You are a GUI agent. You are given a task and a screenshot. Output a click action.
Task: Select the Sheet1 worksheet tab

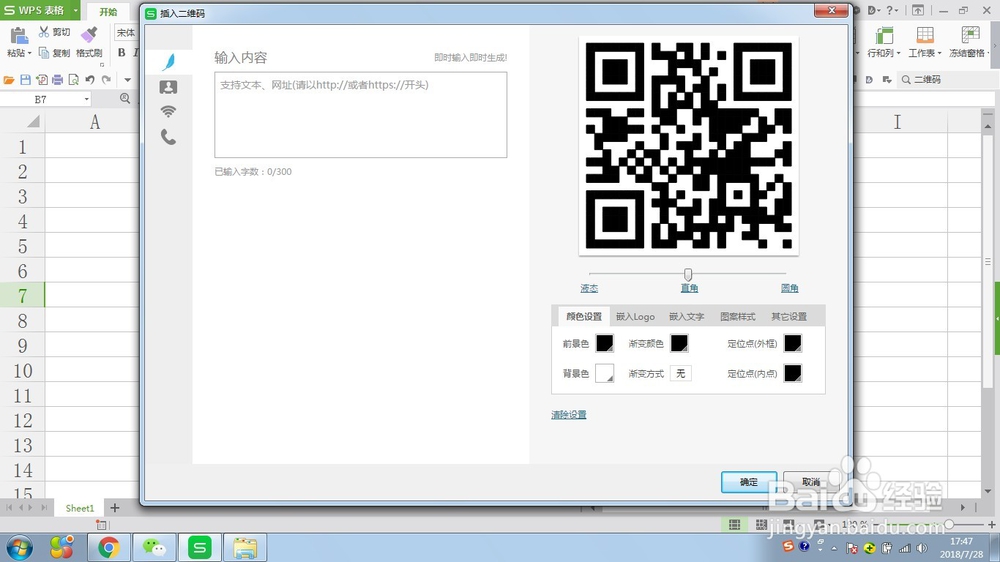pyautogui.click(x=80, y=508)
